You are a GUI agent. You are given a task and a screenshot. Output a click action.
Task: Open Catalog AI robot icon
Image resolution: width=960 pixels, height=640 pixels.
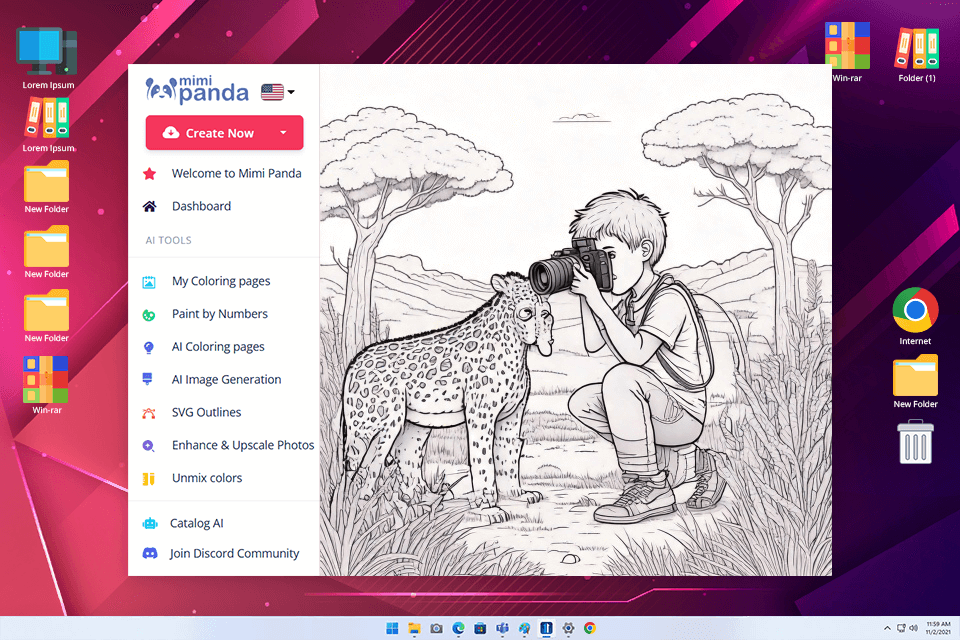click(150, 524)
